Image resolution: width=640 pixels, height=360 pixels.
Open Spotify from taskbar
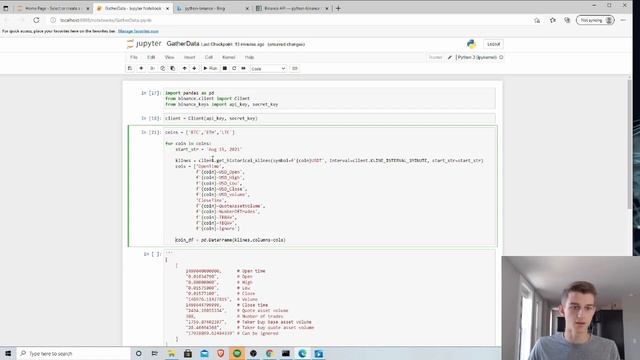pyautogui.click(x=237, y=353)
